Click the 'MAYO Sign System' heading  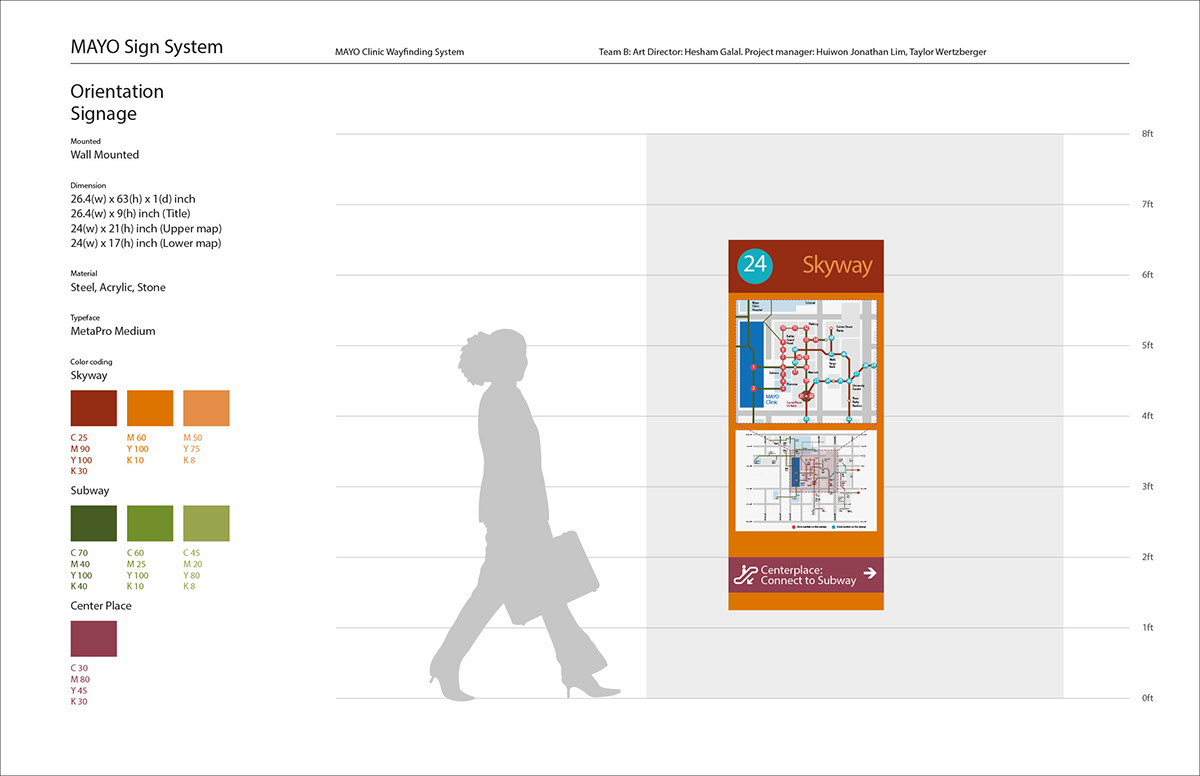147,47
